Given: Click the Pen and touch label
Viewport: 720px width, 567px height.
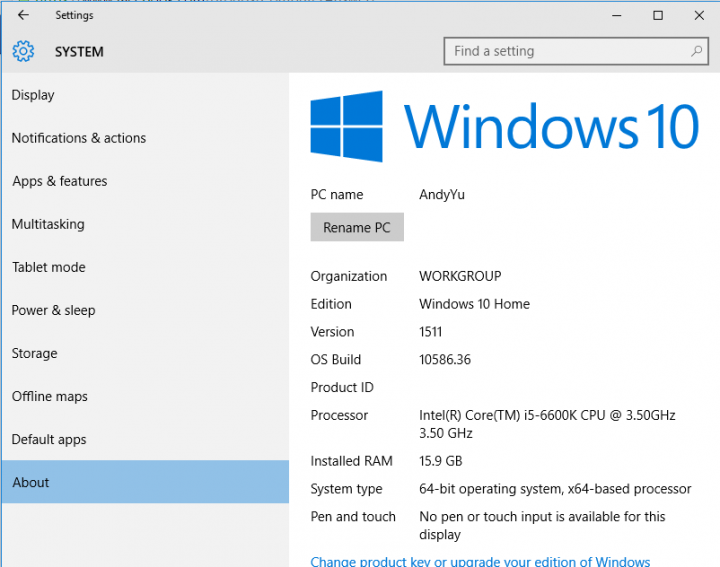Looking at the screenshot, I should coord(353,516).
